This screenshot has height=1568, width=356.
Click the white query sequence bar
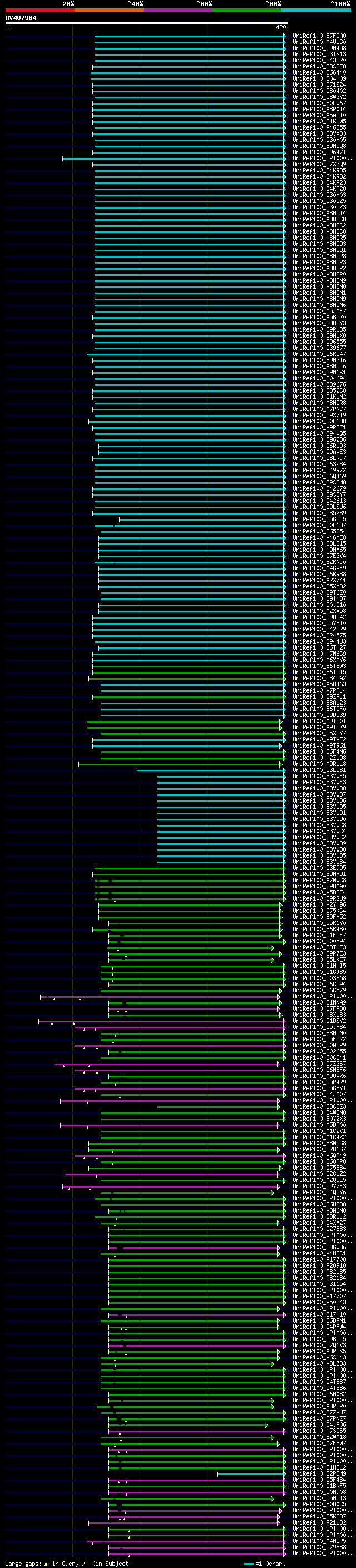point(146,22)
